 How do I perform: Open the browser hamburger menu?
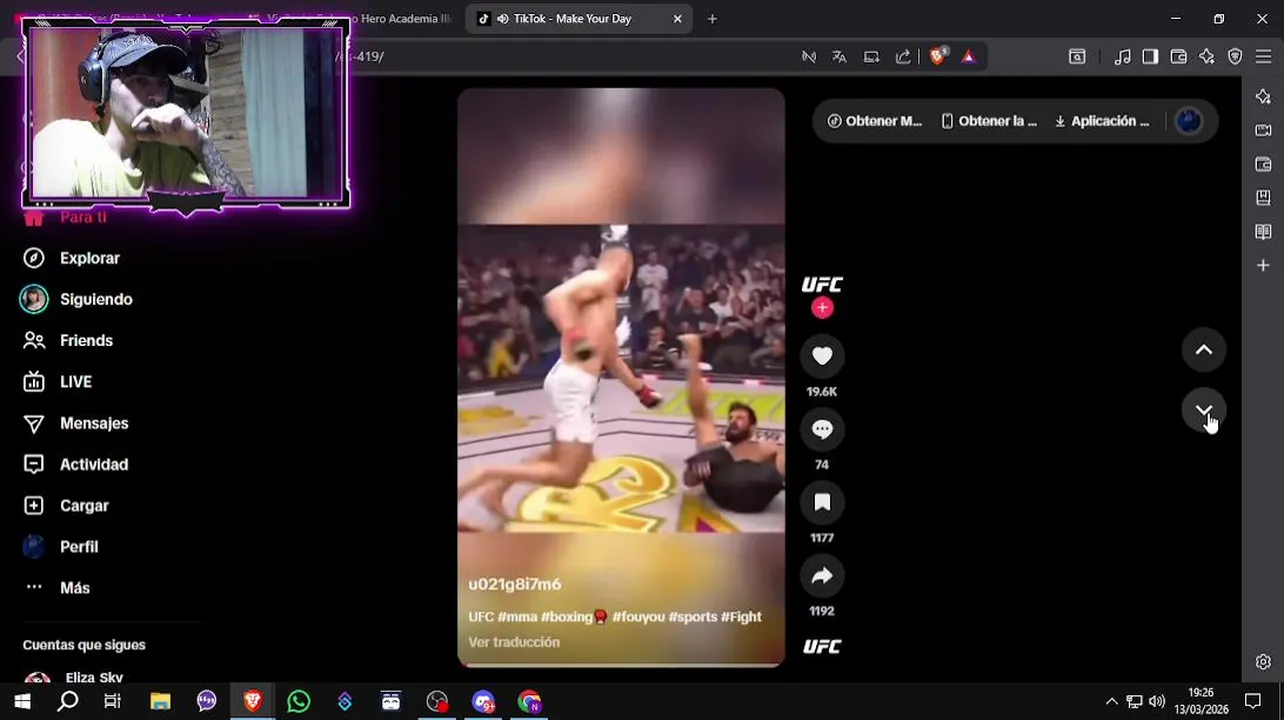click(1263, 57)
